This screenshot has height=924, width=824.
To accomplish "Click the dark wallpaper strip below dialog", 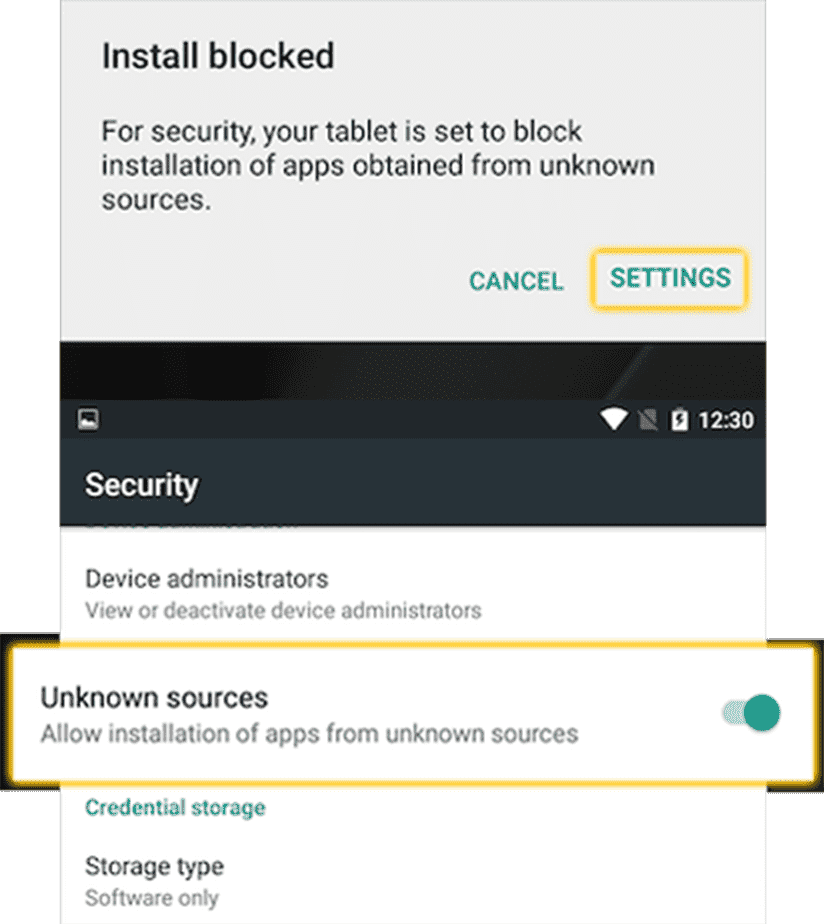I will (x=413, y=370).
